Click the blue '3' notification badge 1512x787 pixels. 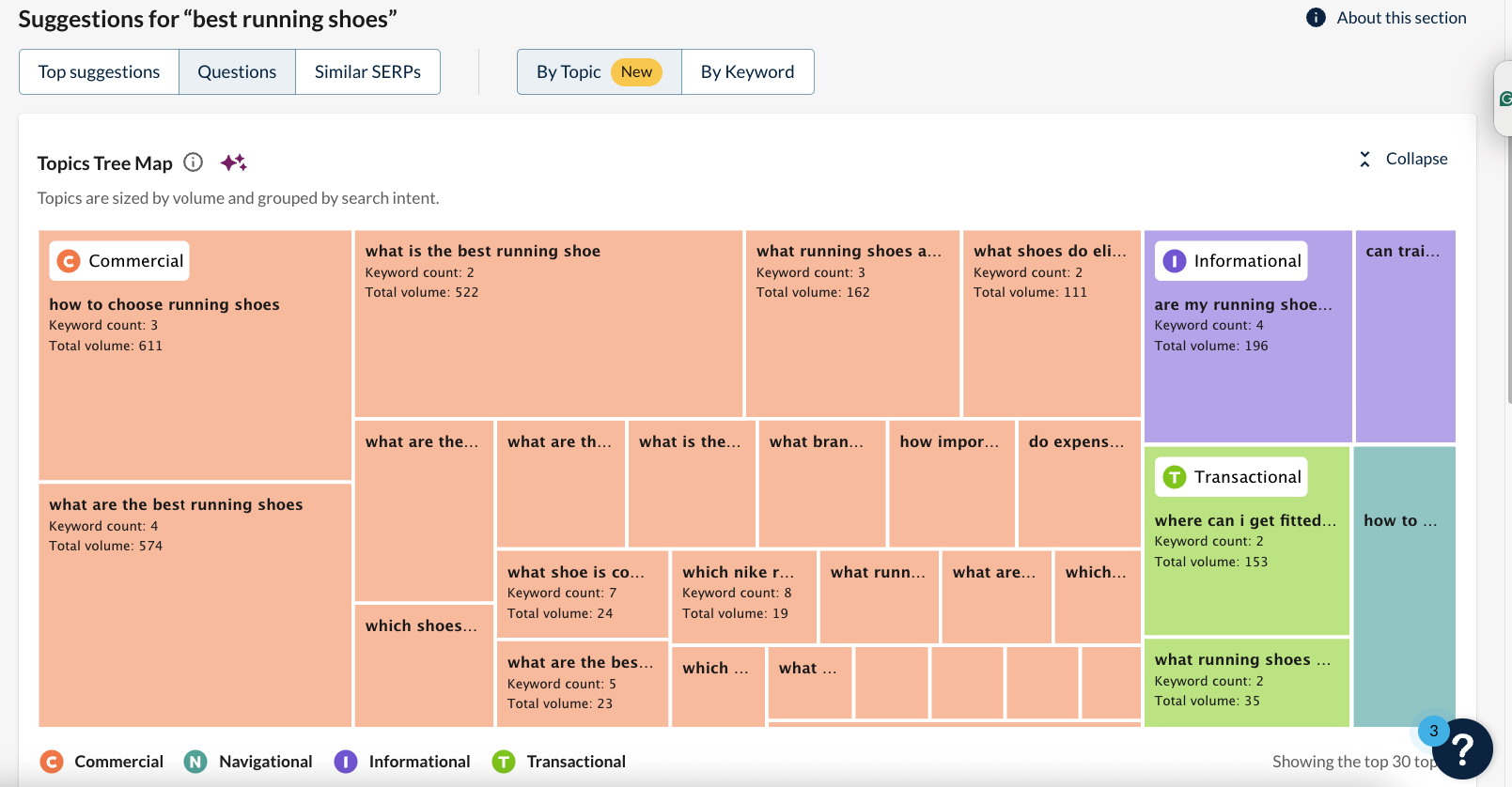click(1432, 731)
